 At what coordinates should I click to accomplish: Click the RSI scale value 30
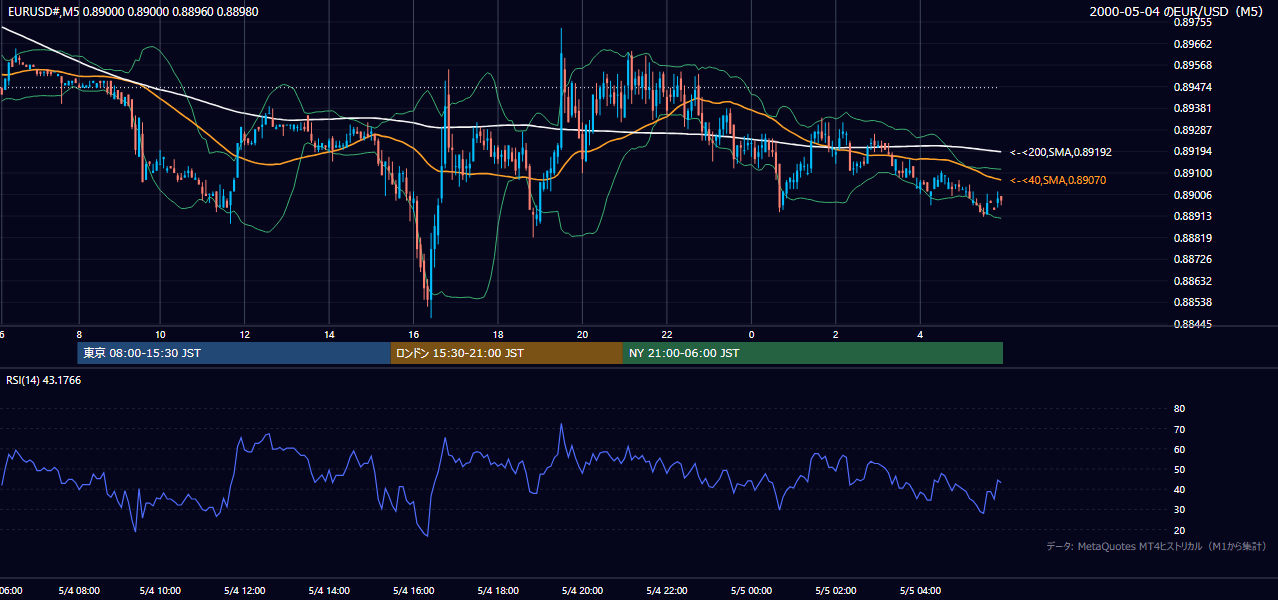1179,509
